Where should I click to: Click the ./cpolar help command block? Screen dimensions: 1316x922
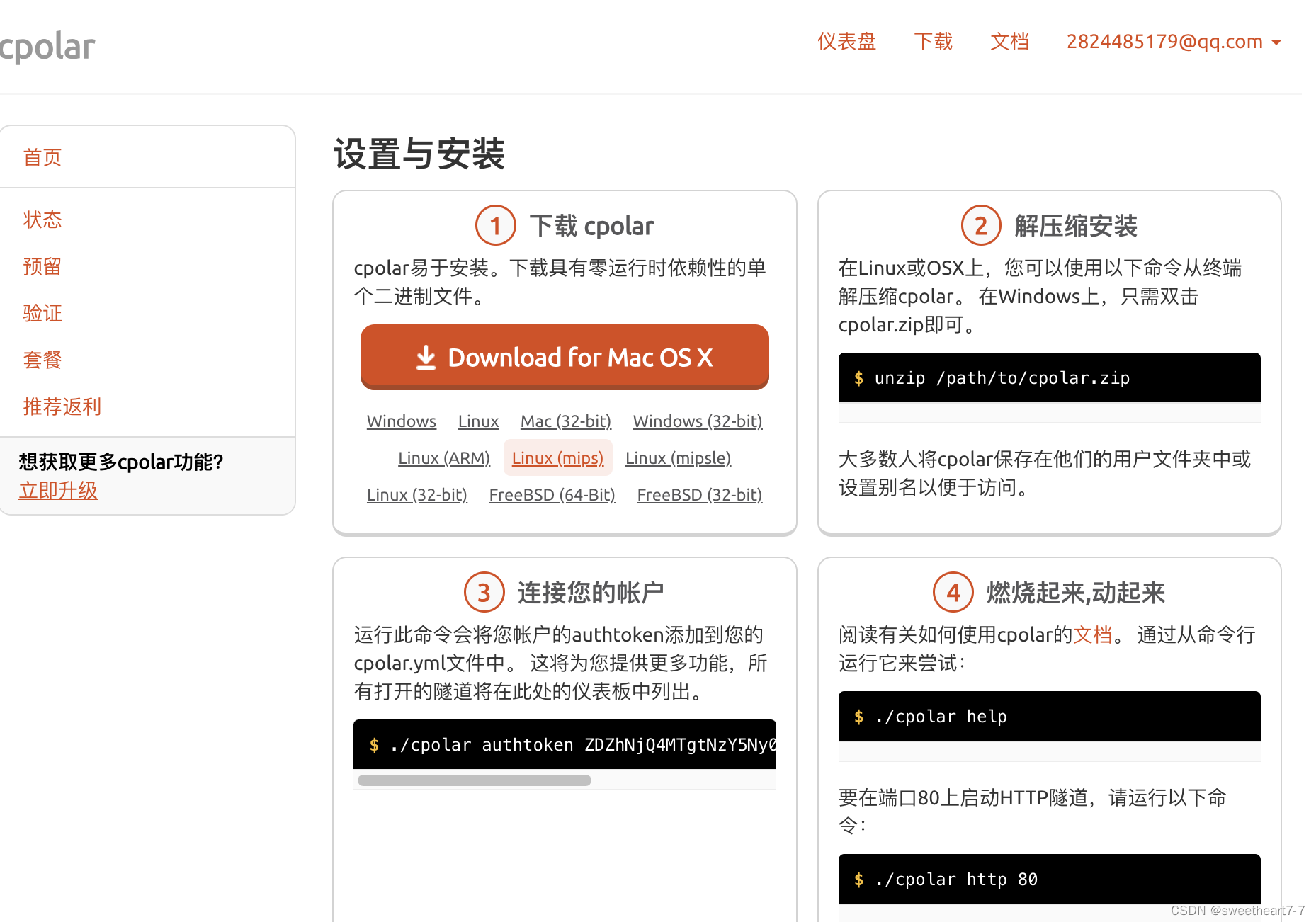1050,716
